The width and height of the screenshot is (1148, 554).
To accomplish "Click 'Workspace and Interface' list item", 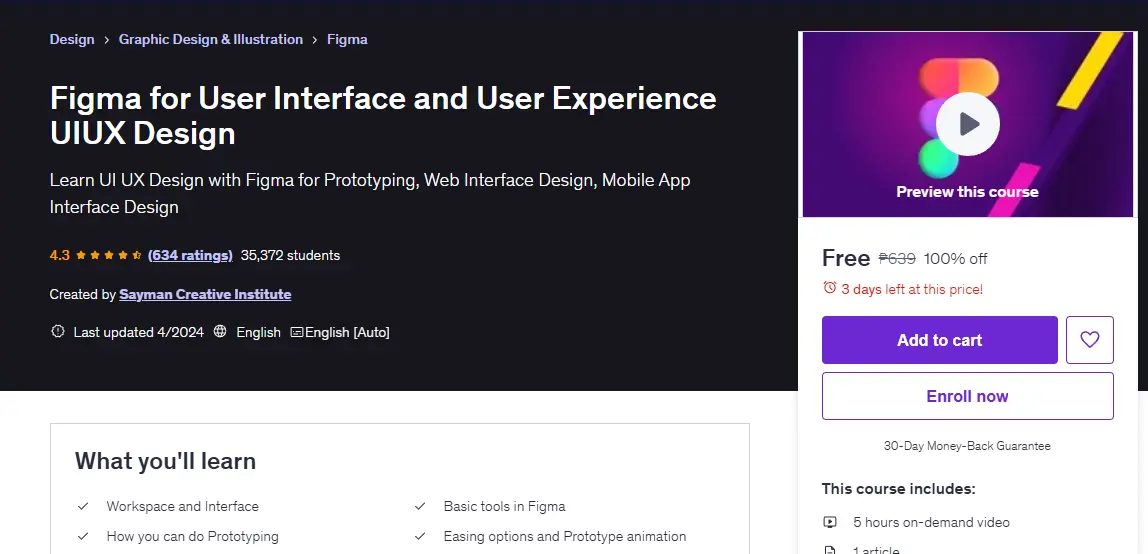I will (x=182, y=506).
